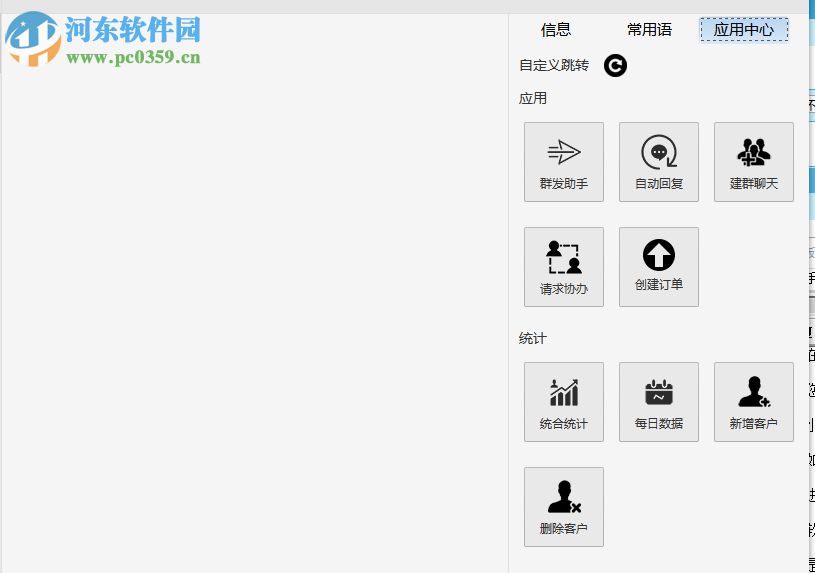
Task: Open the 建群聊天 group chat app
Action: pyautogui.click(x=754, y=162)
